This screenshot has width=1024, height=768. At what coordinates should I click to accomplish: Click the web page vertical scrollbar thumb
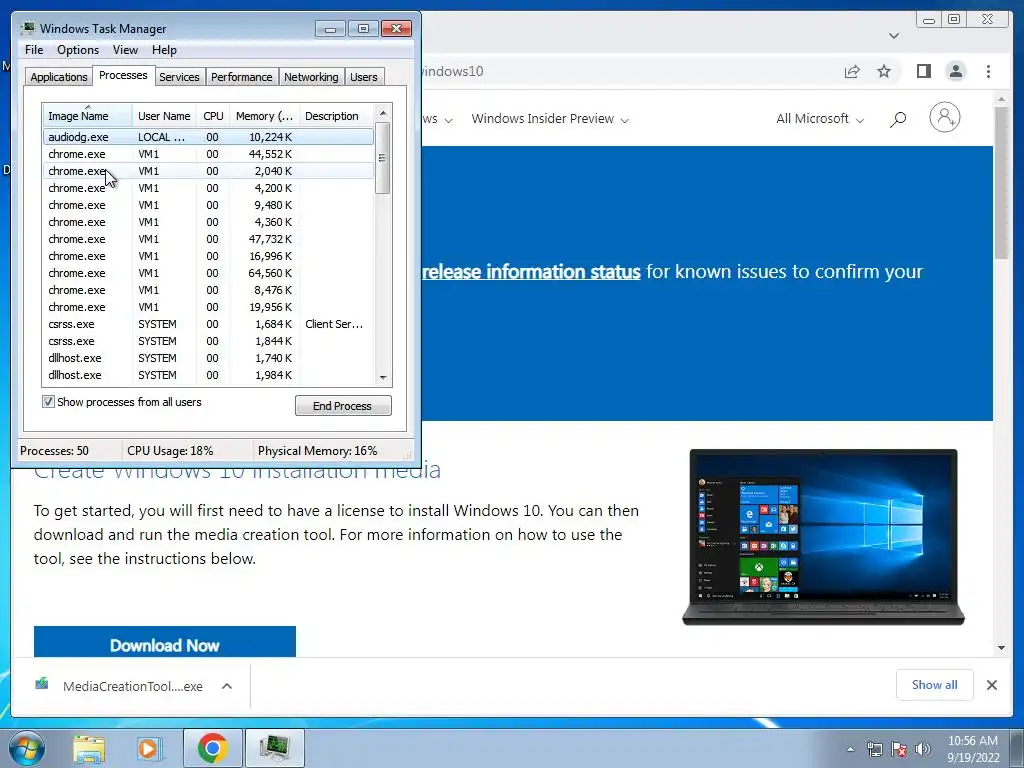tap(1001, 183)
